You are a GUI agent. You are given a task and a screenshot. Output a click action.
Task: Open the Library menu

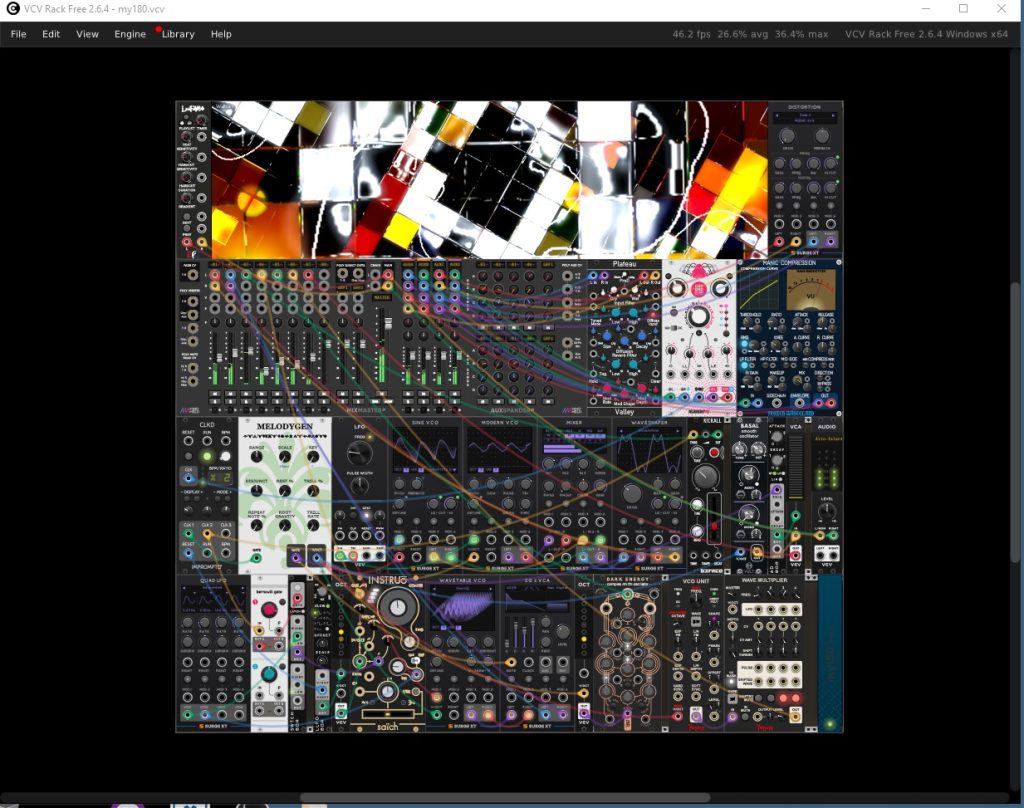pyautogui.click(x=178, y=34)
